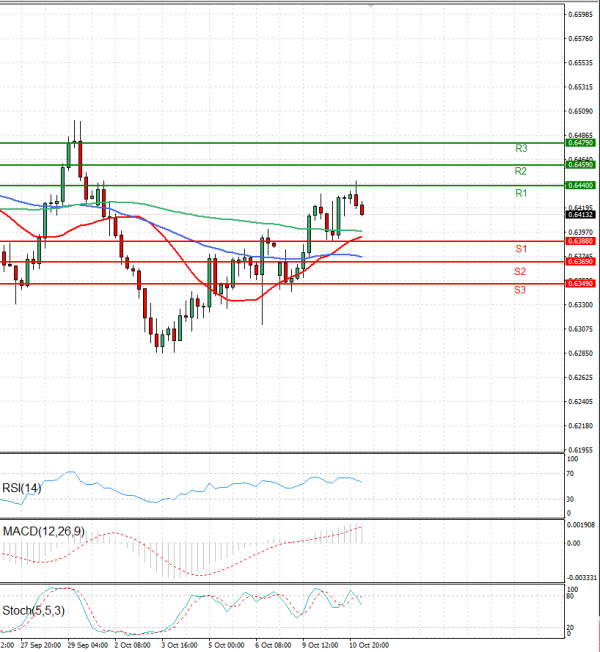Click the 0.65090 price axis value
The image size is (600, 652).
(x=580, y=111)
